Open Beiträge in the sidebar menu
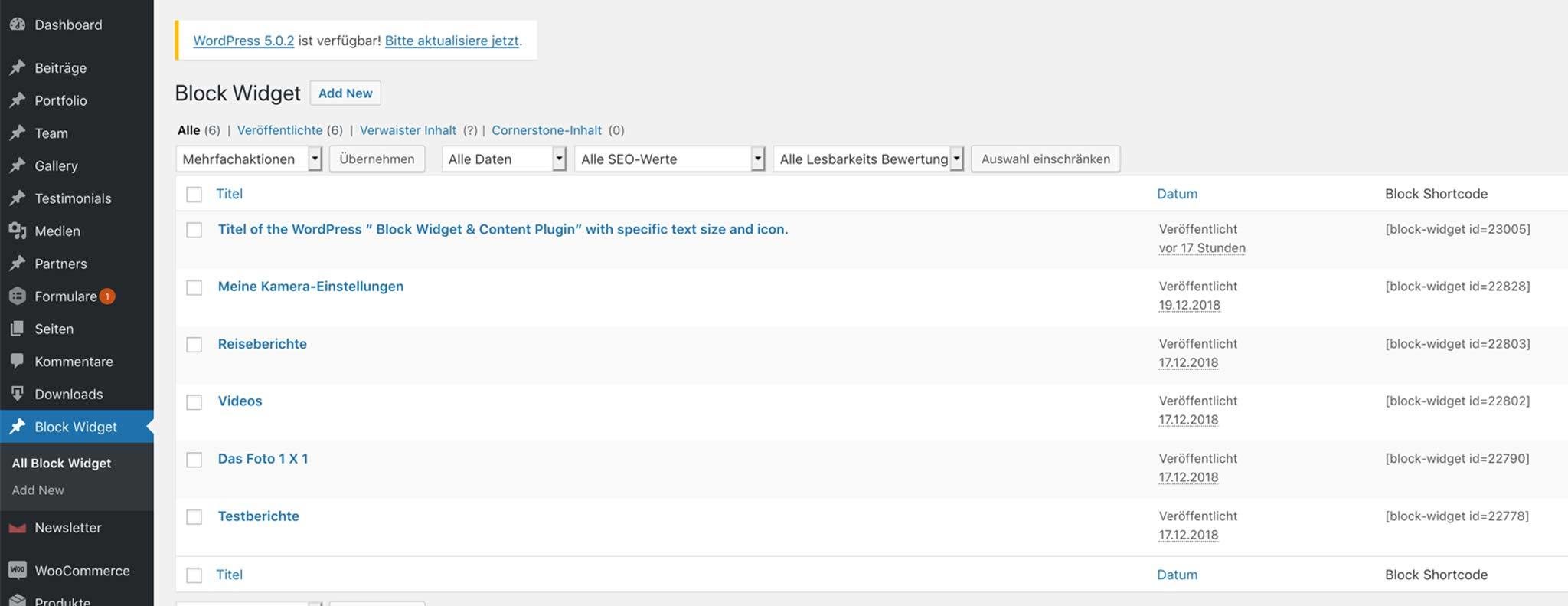 point(60,67)
